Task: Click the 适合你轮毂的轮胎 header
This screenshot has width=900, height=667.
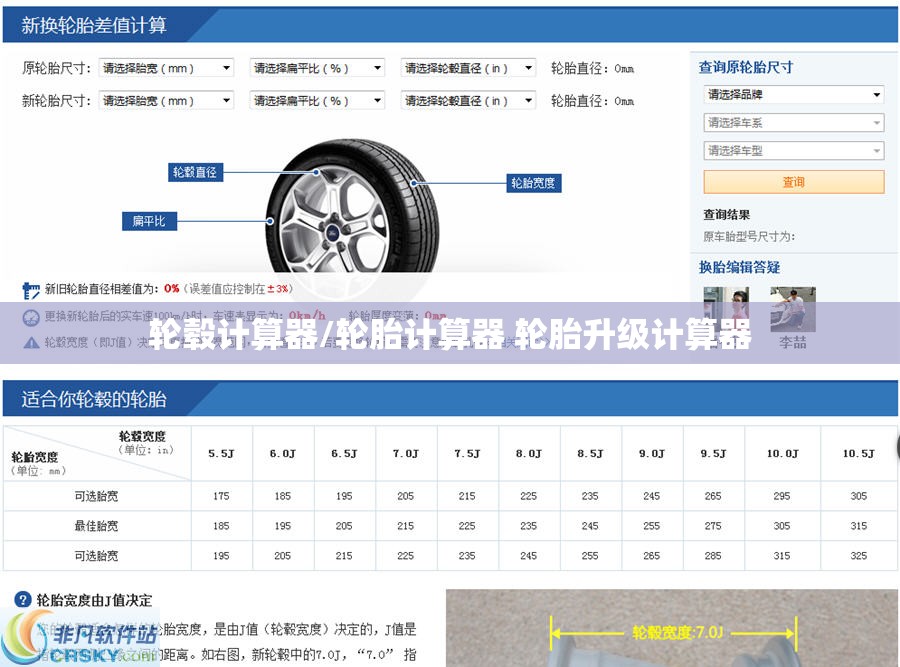Action: click(94, 398)
